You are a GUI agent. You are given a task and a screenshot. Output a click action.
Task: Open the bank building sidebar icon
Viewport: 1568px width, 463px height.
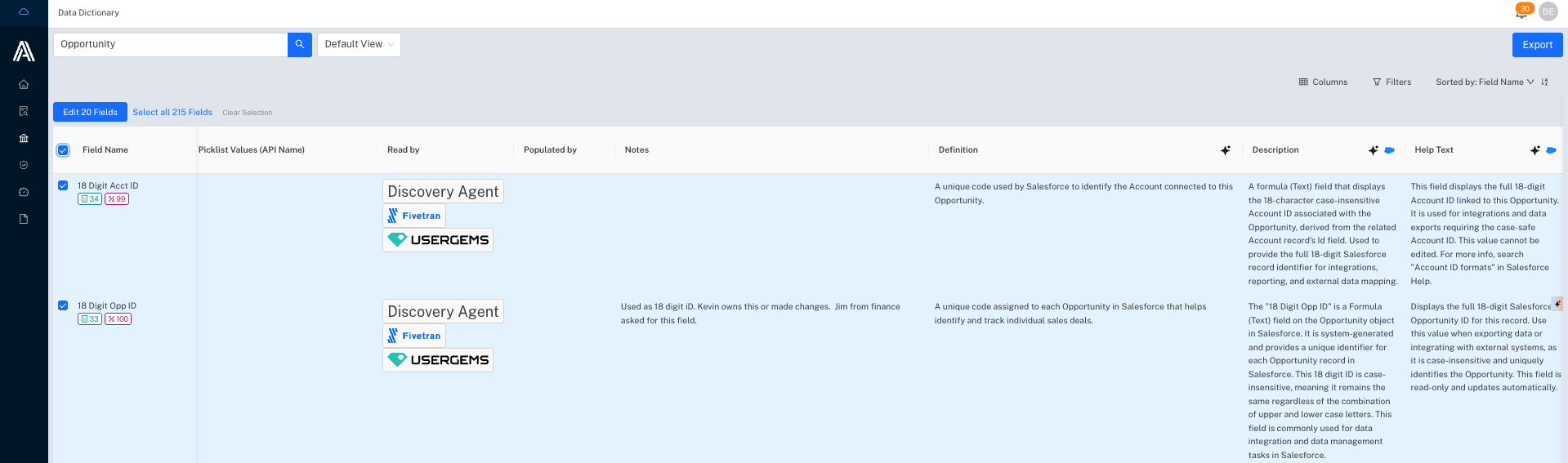pos(24,138)
